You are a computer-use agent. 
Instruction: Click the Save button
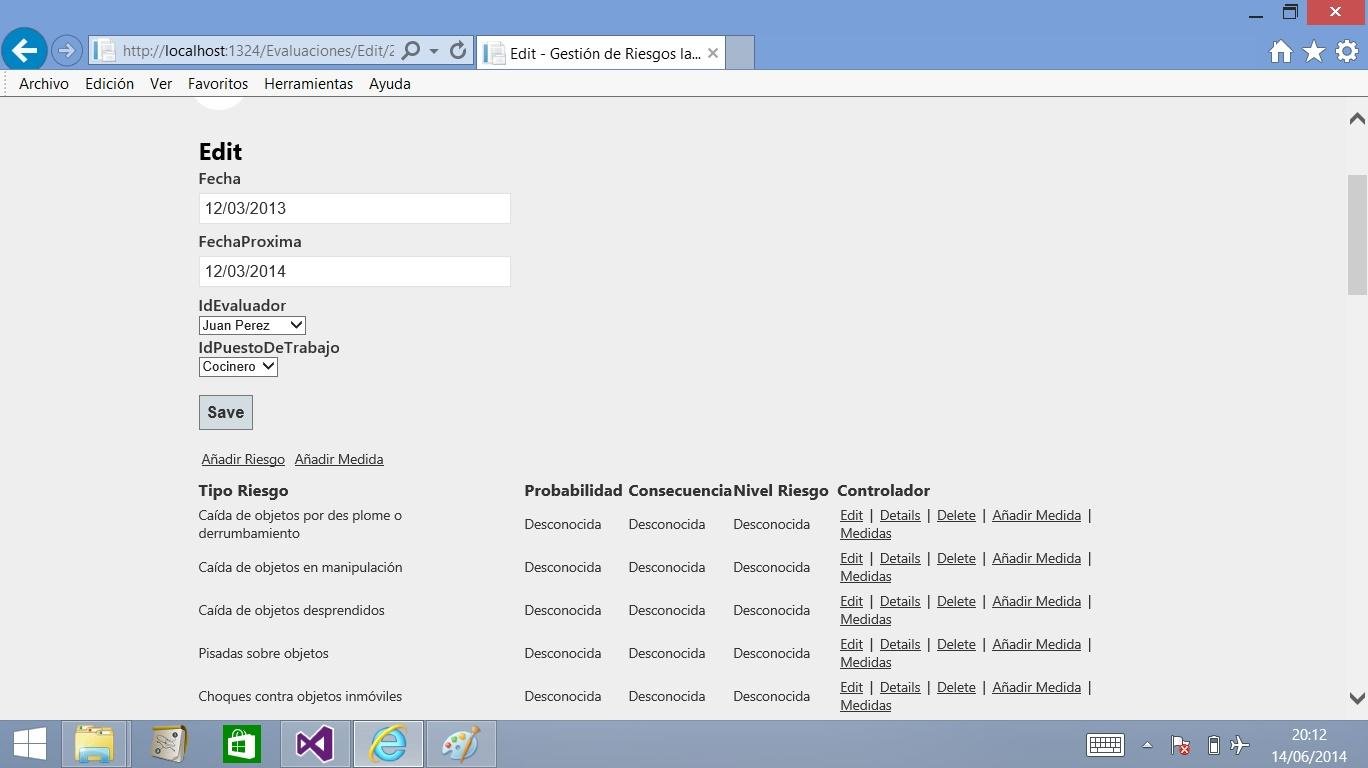point(224,411)
